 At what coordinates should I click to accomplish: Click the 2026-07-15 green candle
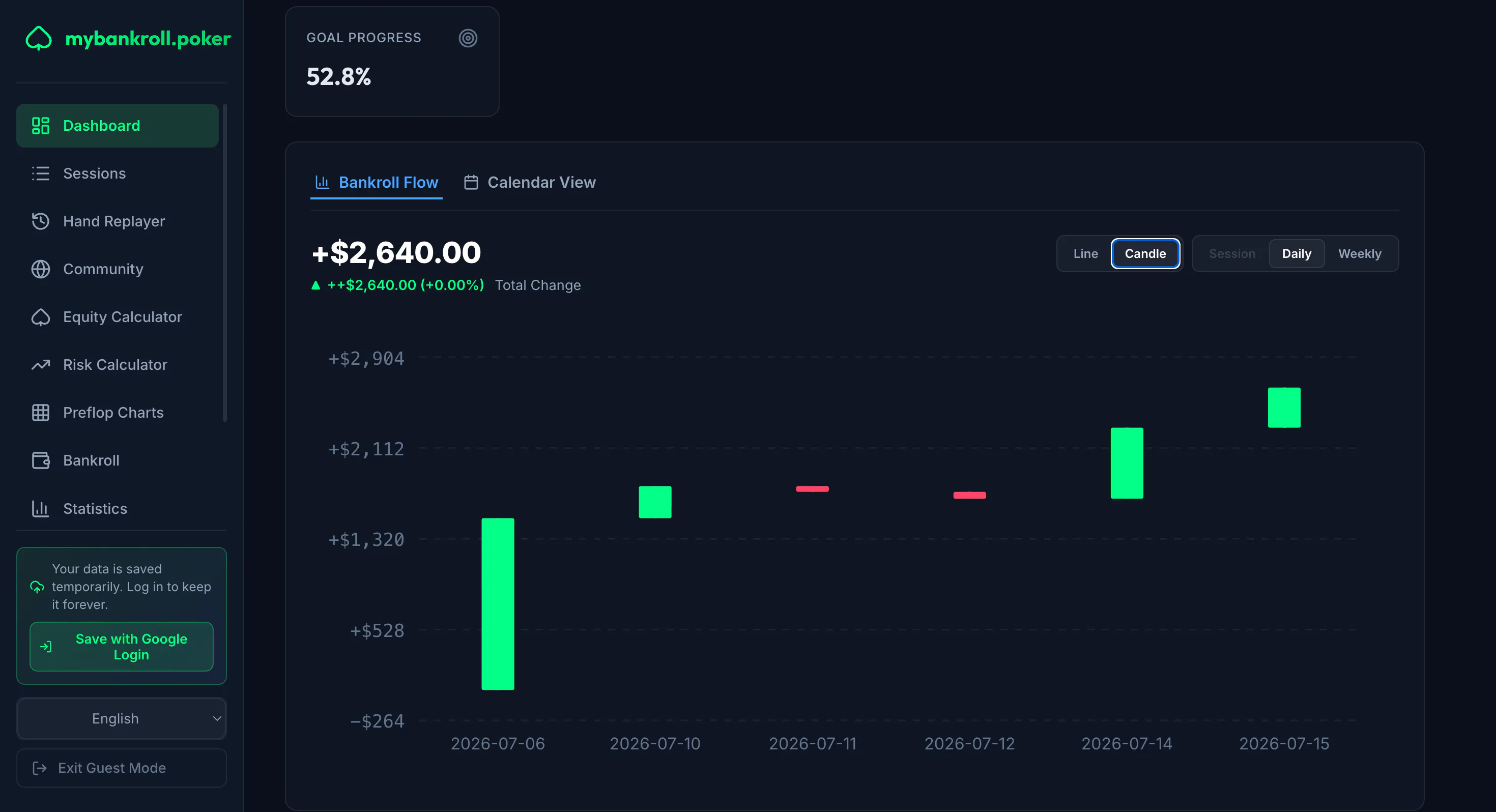[1284, 408]
